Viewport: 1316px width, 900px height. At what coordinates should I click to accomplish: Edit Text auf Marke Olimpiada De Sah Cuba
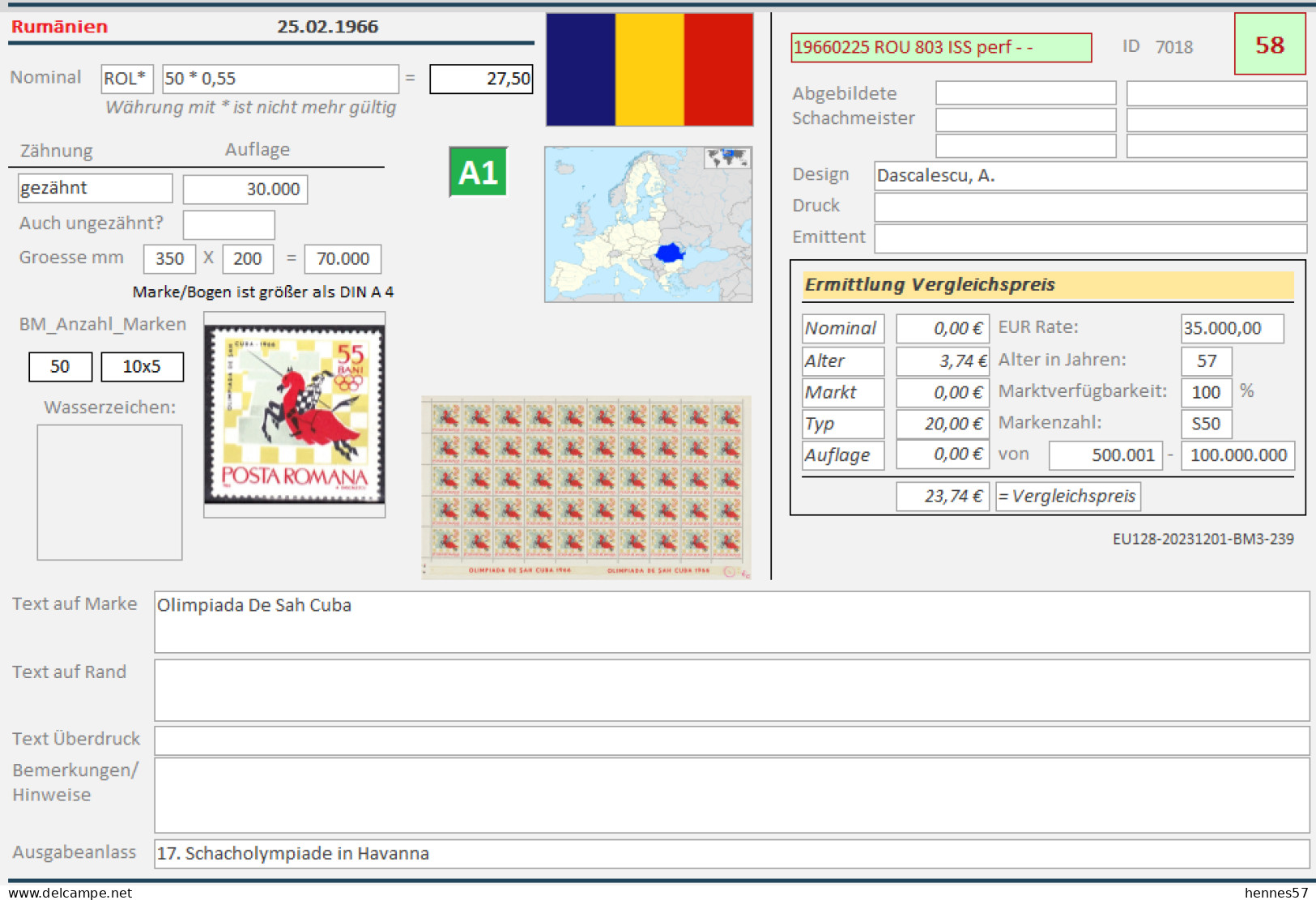pos(732,622)
